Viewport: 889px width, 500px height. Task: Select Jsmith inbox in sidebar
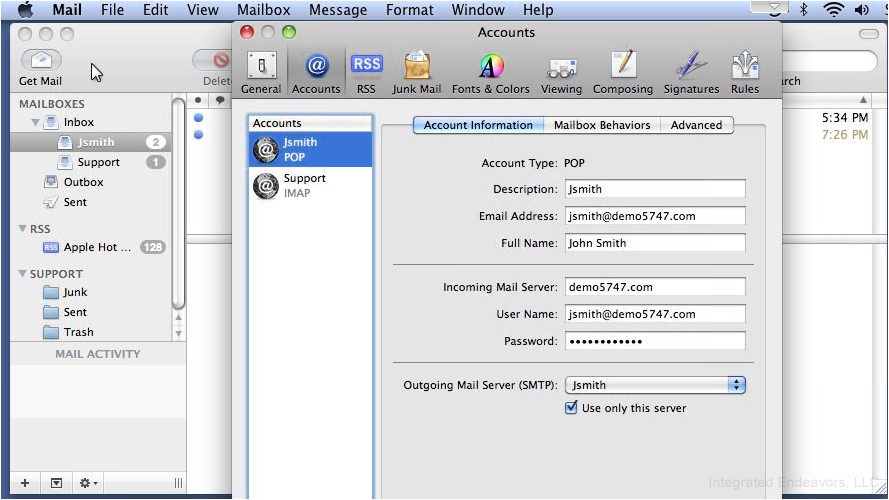click(91, 142)
